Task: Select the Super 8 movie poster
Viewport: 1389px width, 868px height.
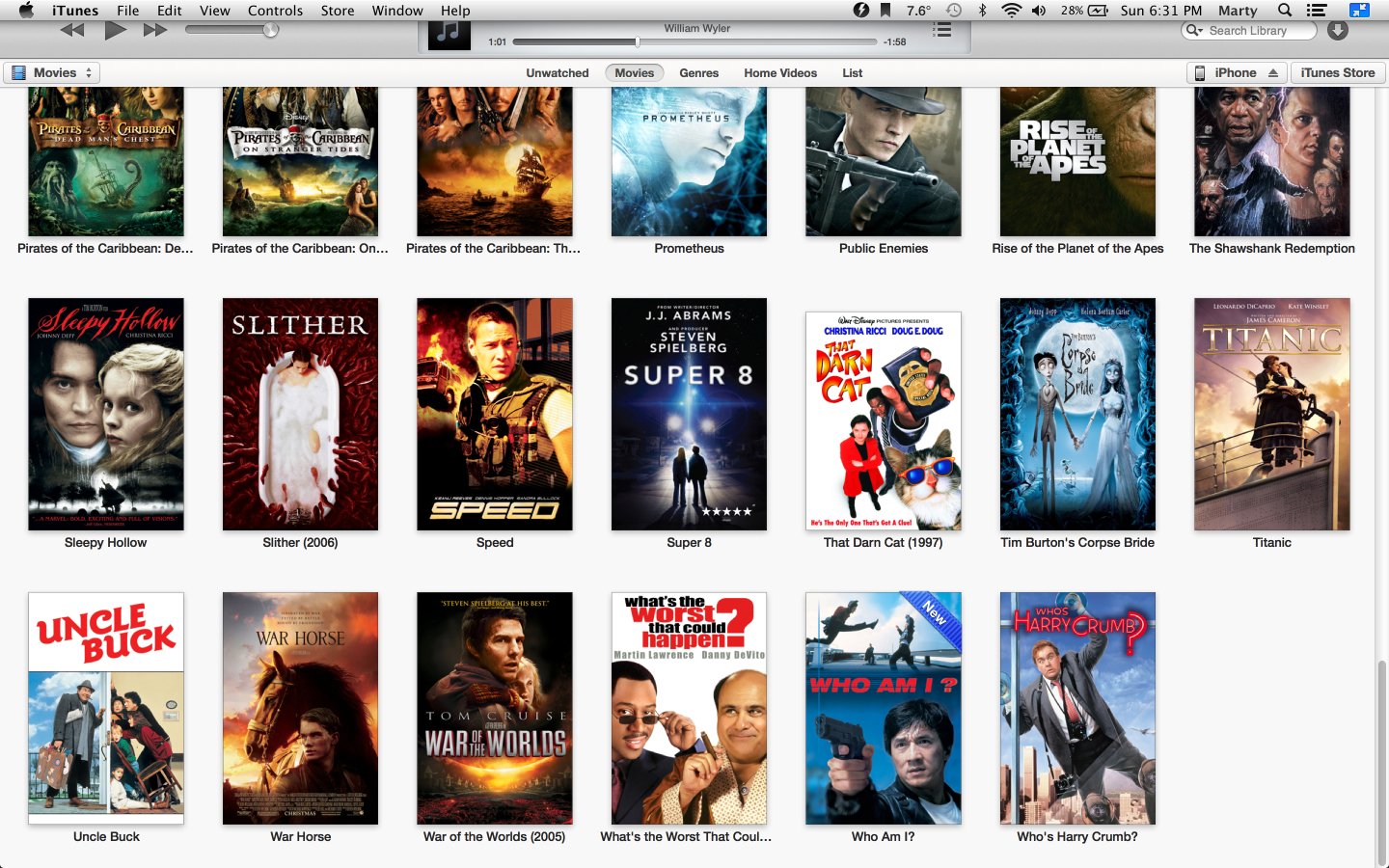Action: coord(689,414)
